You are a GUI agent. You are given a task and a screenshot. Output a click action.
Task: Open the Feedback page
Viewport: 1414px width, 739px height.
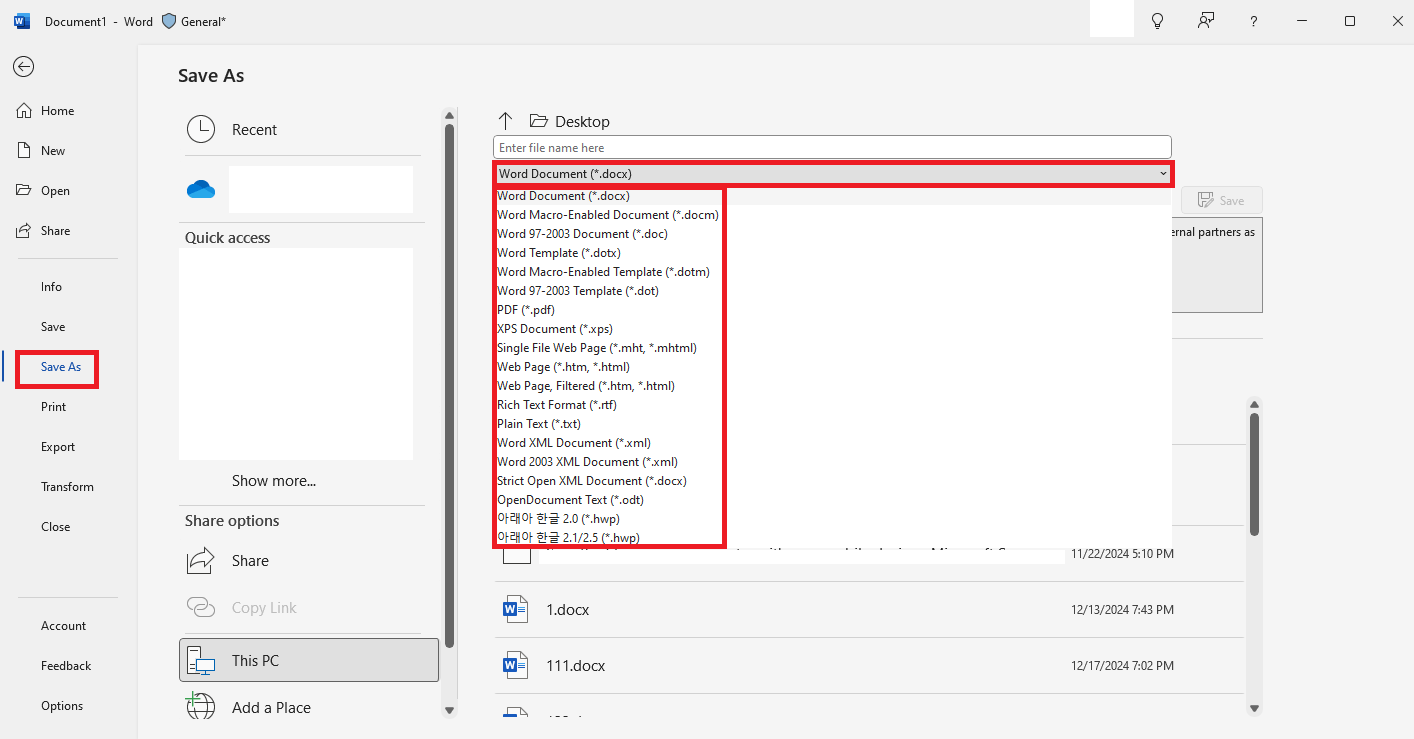click(66, 666)
